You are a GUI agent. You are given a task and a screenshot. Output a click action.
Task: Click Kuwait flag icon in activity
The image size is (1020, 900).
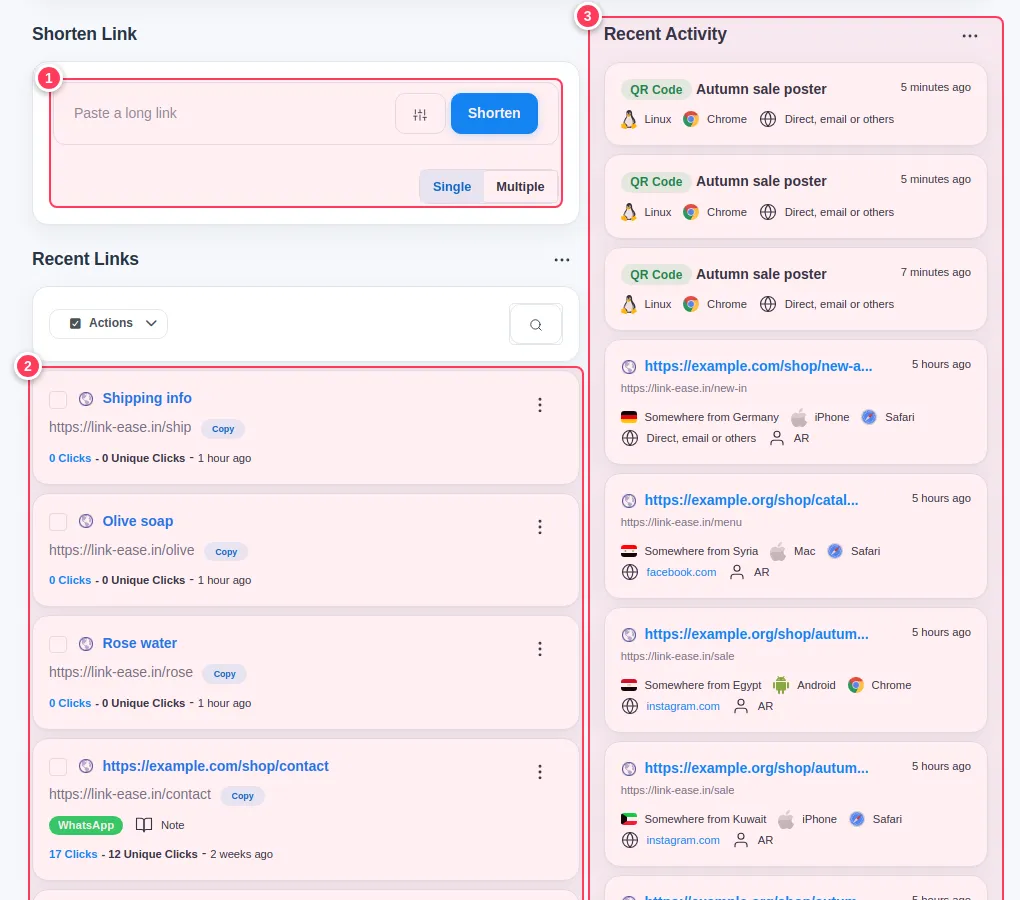point(629,819)
